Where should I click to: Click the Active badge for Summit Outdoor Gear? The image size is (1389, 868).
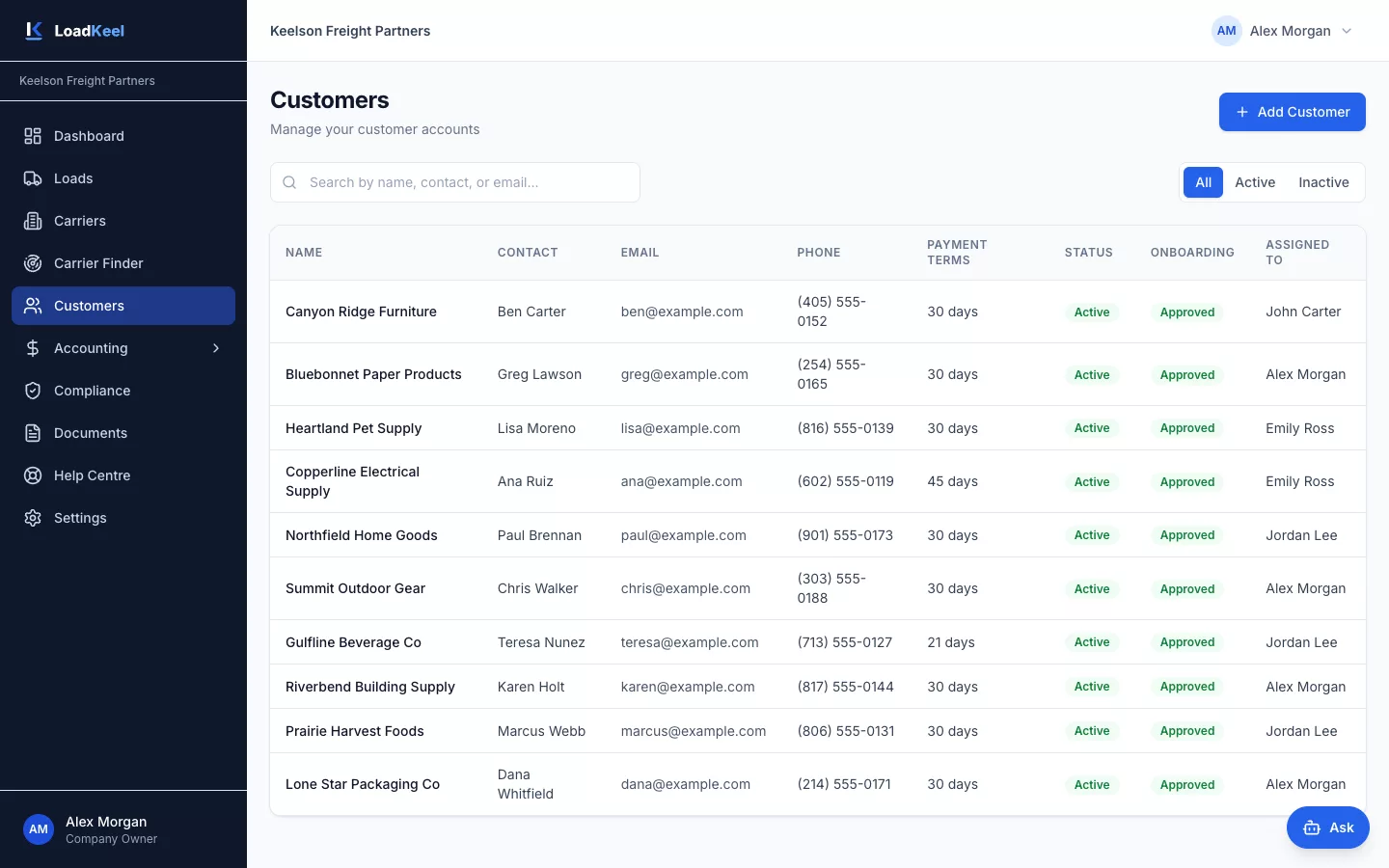point(1092,588)
